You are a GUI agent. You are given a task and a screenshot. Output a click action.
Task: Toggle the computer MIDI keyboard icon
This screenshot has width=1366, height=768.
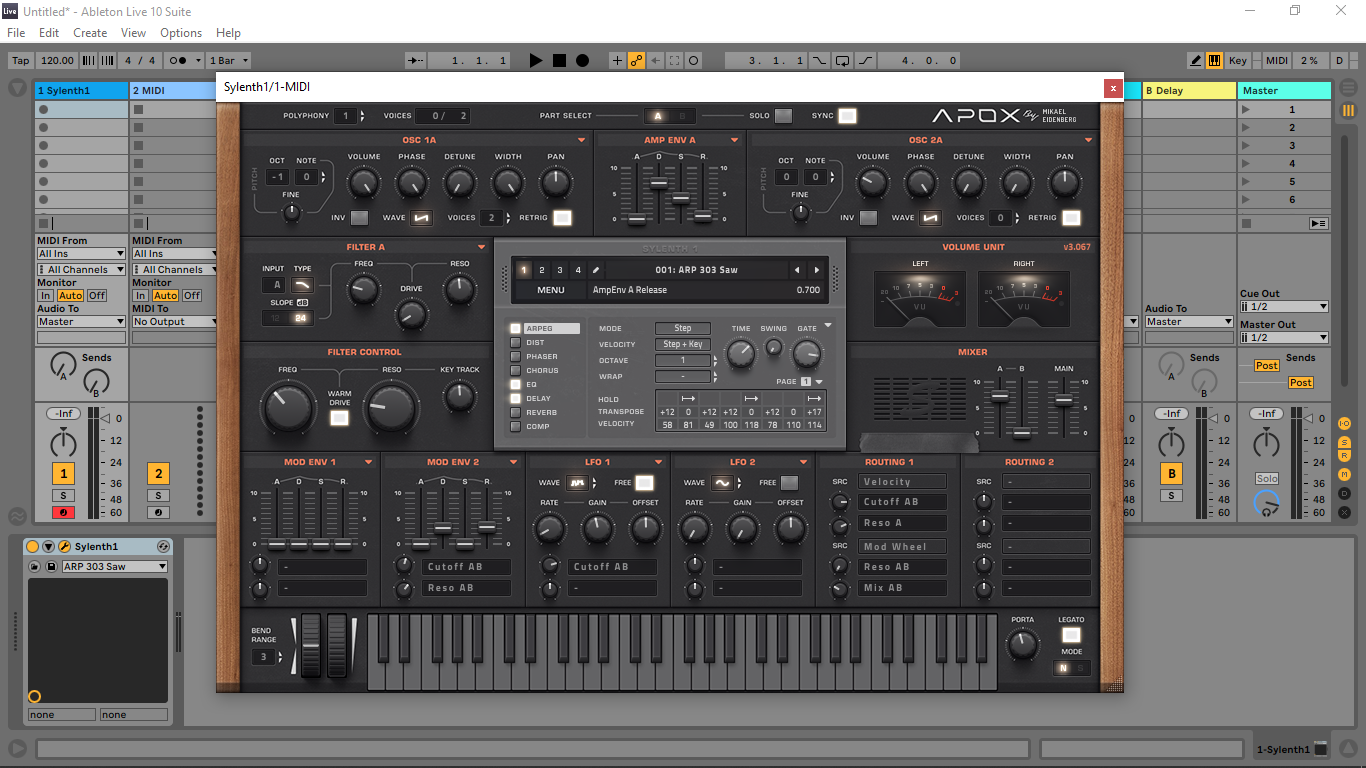(1214, 61)
